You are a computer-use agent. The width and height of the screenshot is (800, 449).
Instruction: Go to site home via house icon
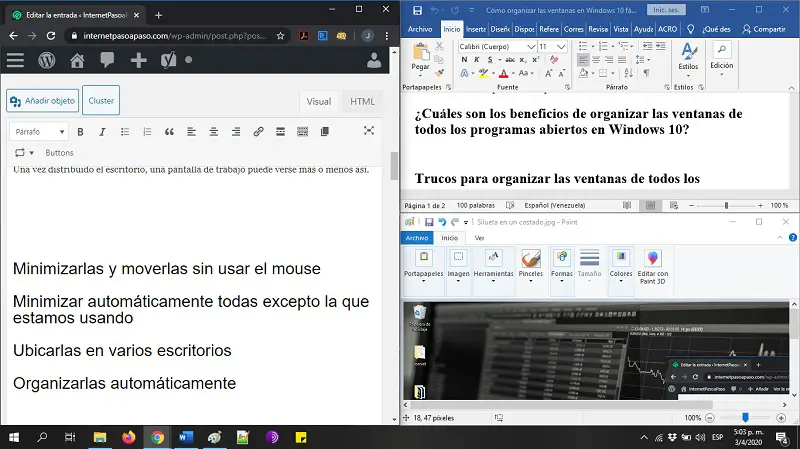point(77,61)
